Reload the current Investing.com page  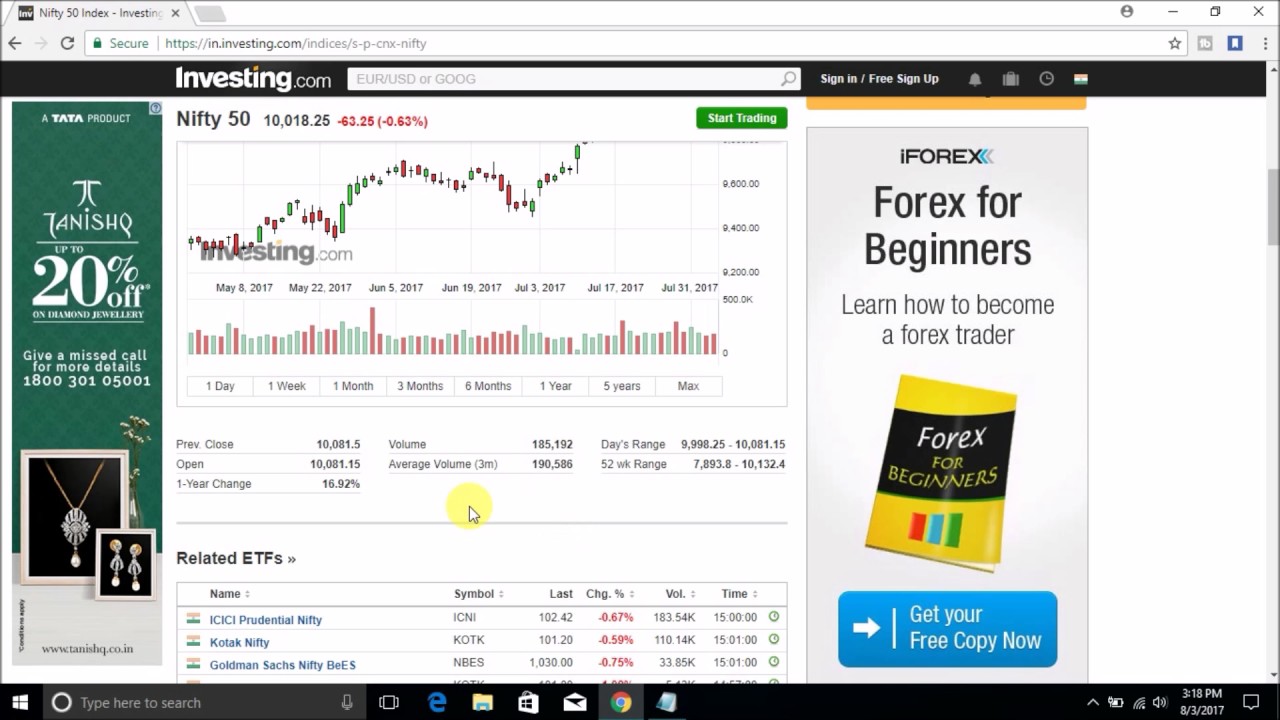coord(67,43)
